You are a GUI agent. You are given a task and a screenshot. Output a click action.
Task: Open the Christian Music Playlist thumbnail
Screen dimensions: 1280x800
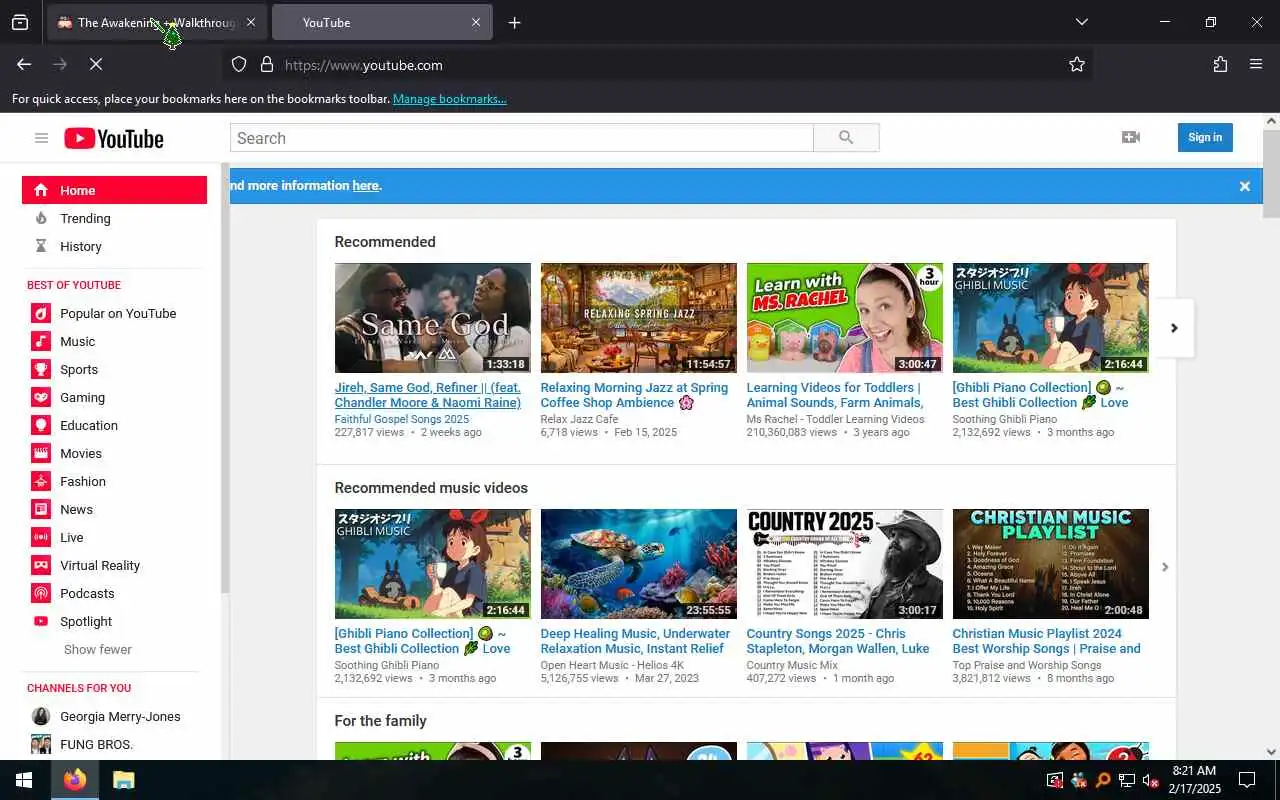[1050, 564]
